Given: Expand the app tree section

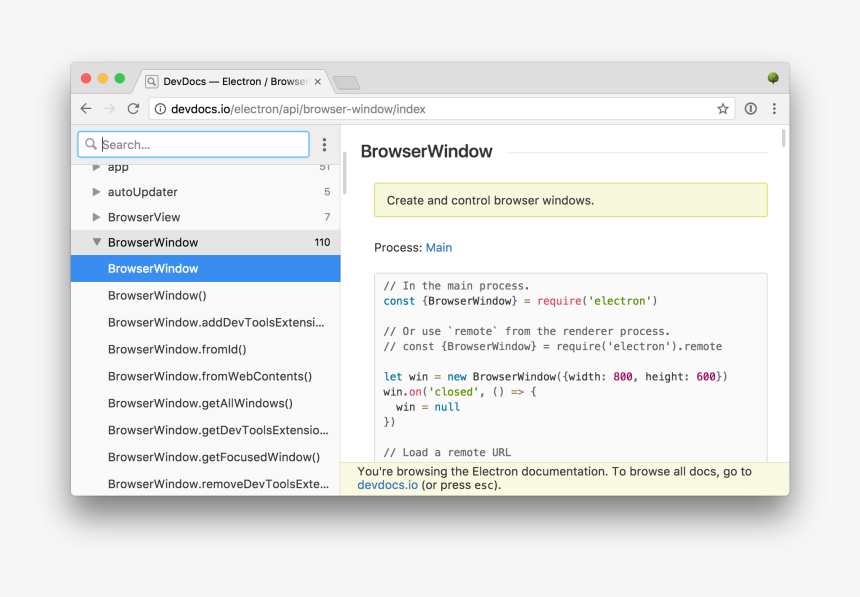Looking at the screenshot, I should tap(97, 167).
